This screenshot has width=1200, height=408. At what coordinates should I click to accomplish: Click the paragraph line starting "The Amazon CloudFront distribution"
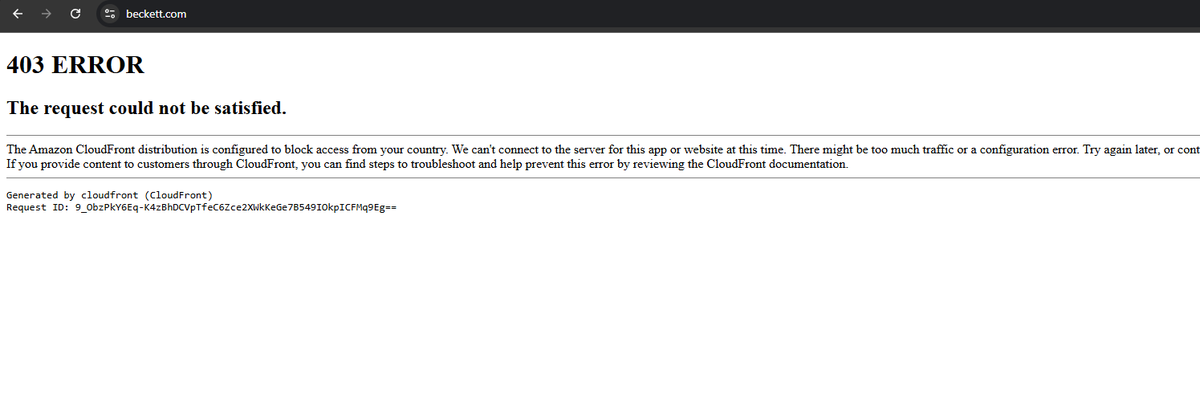(x=603, y=149)
